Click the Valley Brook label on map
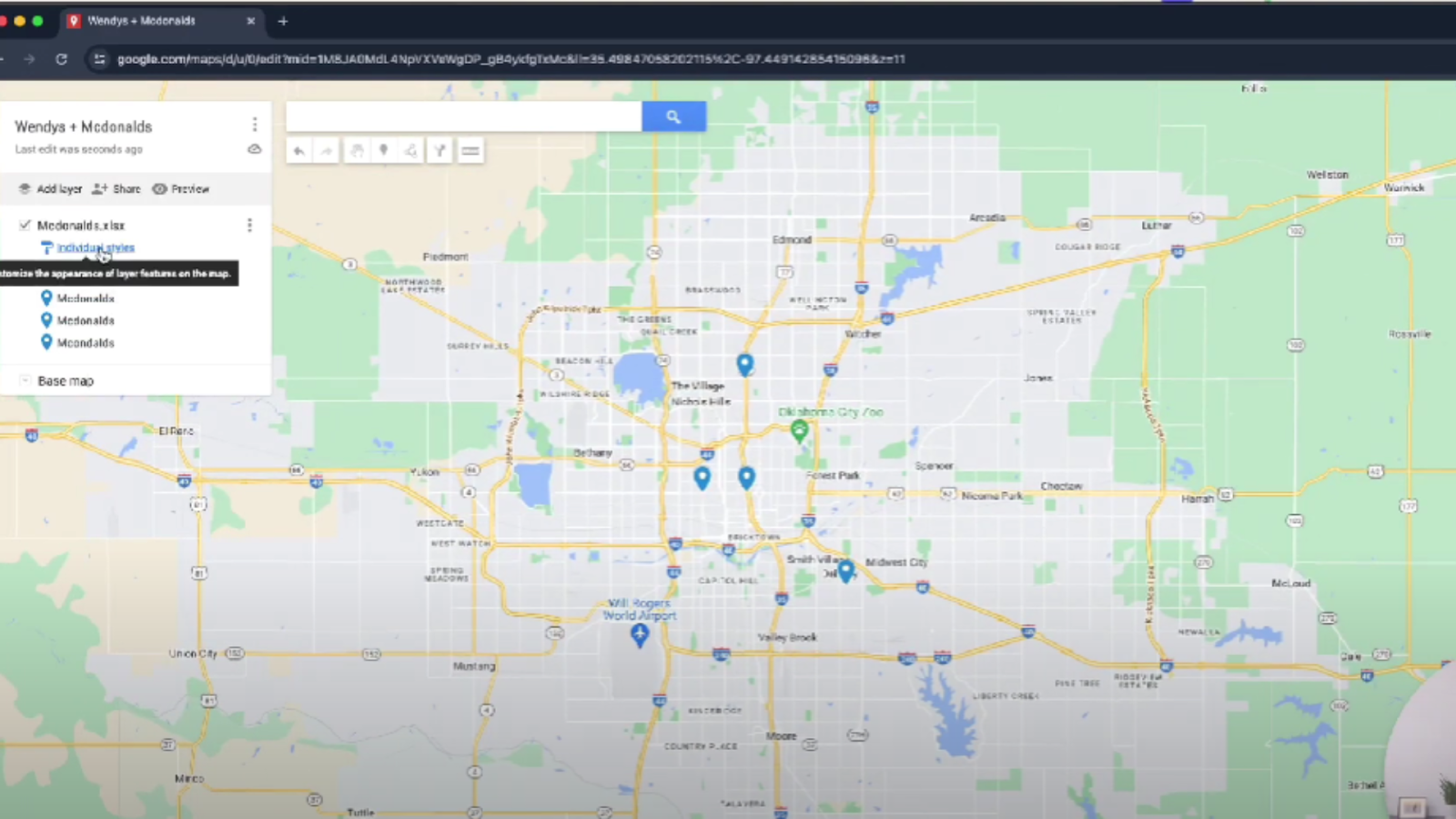 point(787,637)
